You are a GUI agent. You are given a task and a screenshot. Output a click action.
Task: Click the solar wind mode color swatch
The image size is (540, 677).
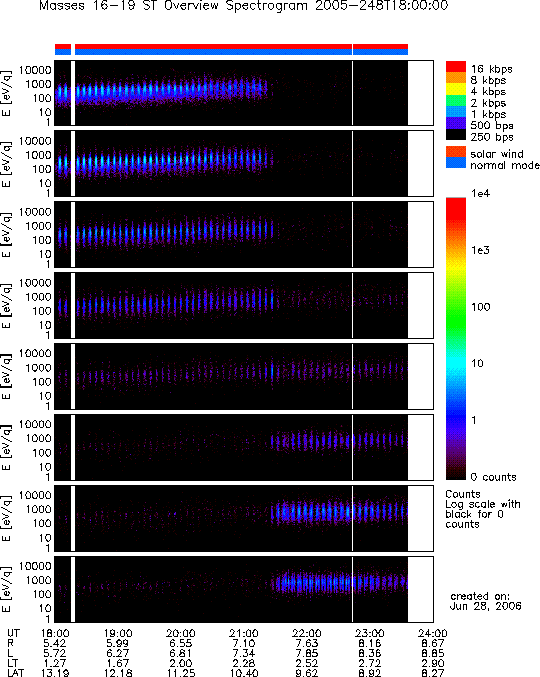point(456,152)
